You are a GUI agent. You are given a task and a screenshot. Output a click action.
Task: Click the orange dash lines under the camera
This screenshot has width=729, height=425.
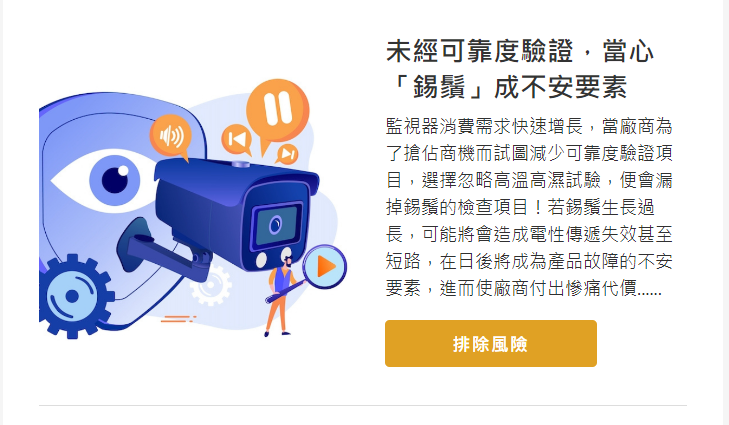click(x=178, y=319)
